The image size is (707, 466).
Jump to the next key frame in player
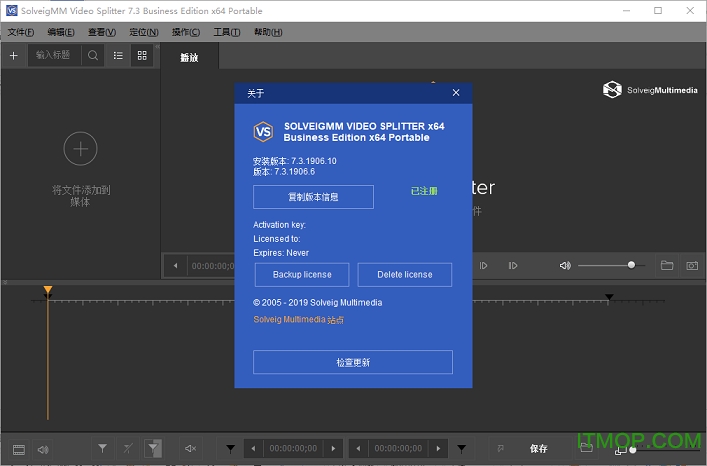pyautogui.click(x=513, y=265)
